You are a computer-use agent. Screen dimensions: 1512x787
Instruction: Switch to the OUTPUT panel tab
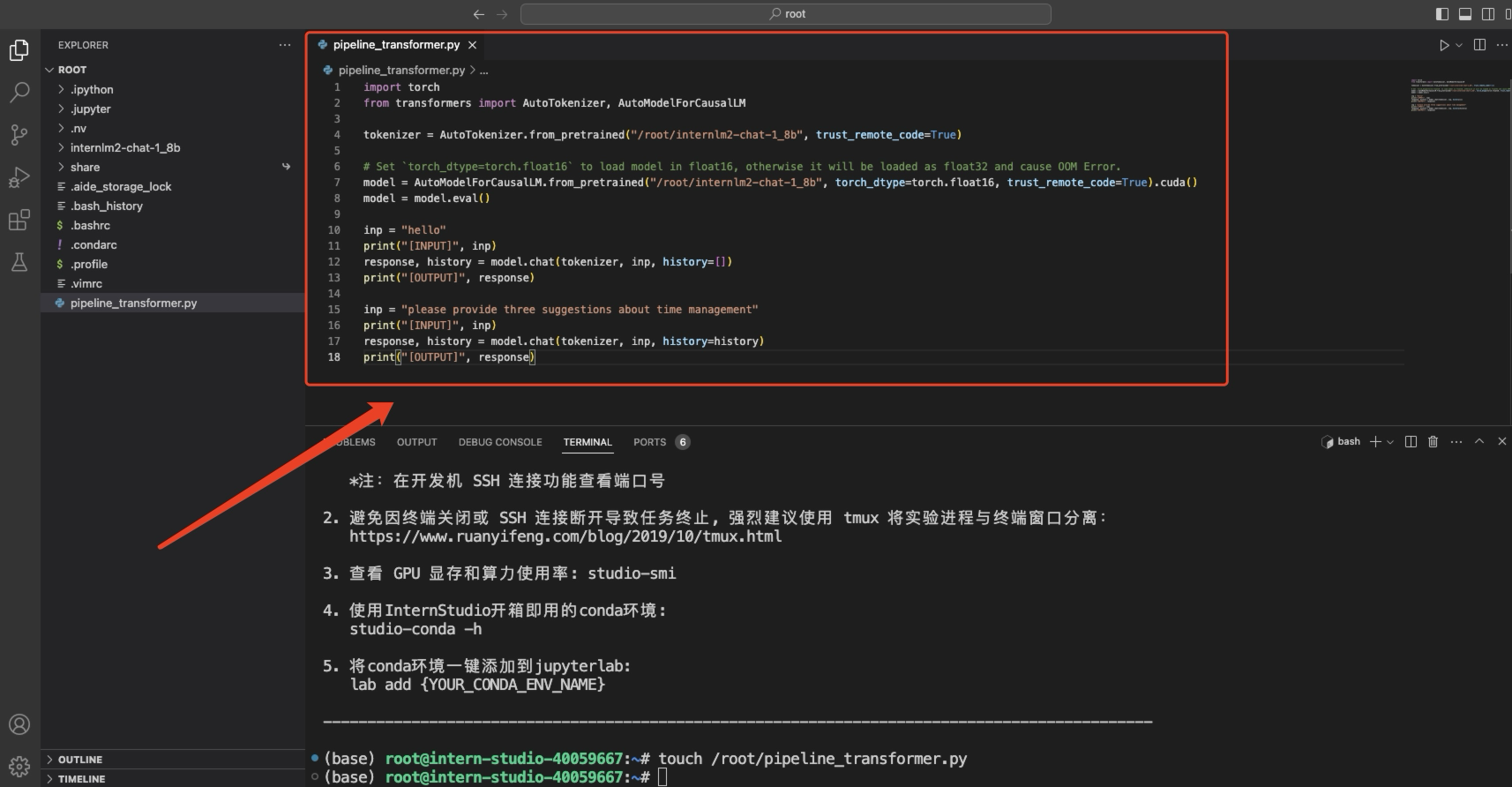416,442
